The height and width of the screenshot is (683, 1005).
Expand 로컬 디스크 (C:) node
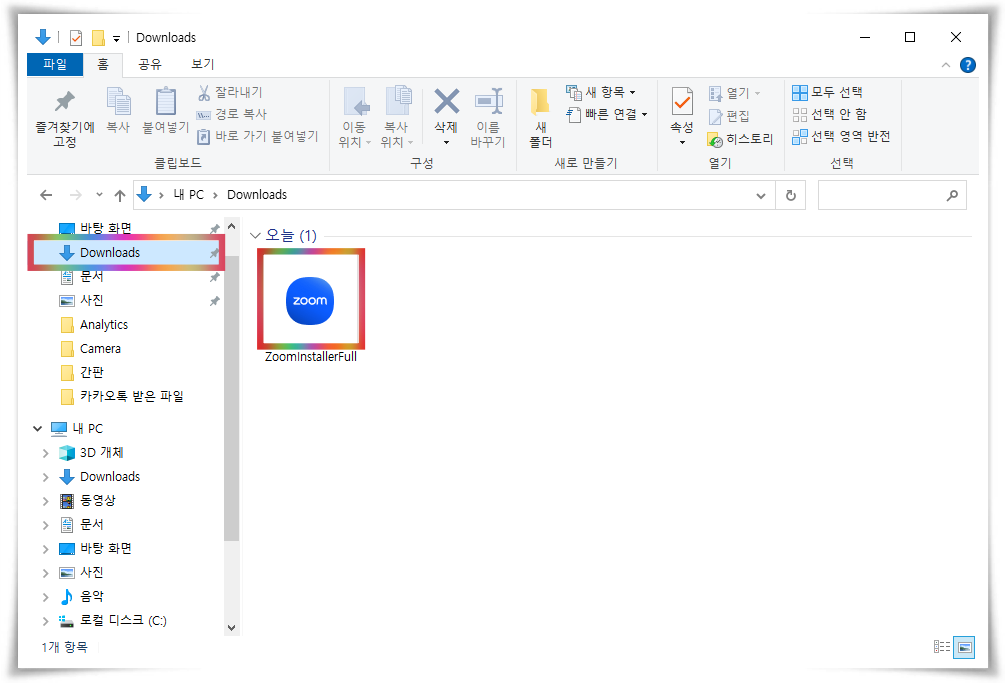click(46, 621)
